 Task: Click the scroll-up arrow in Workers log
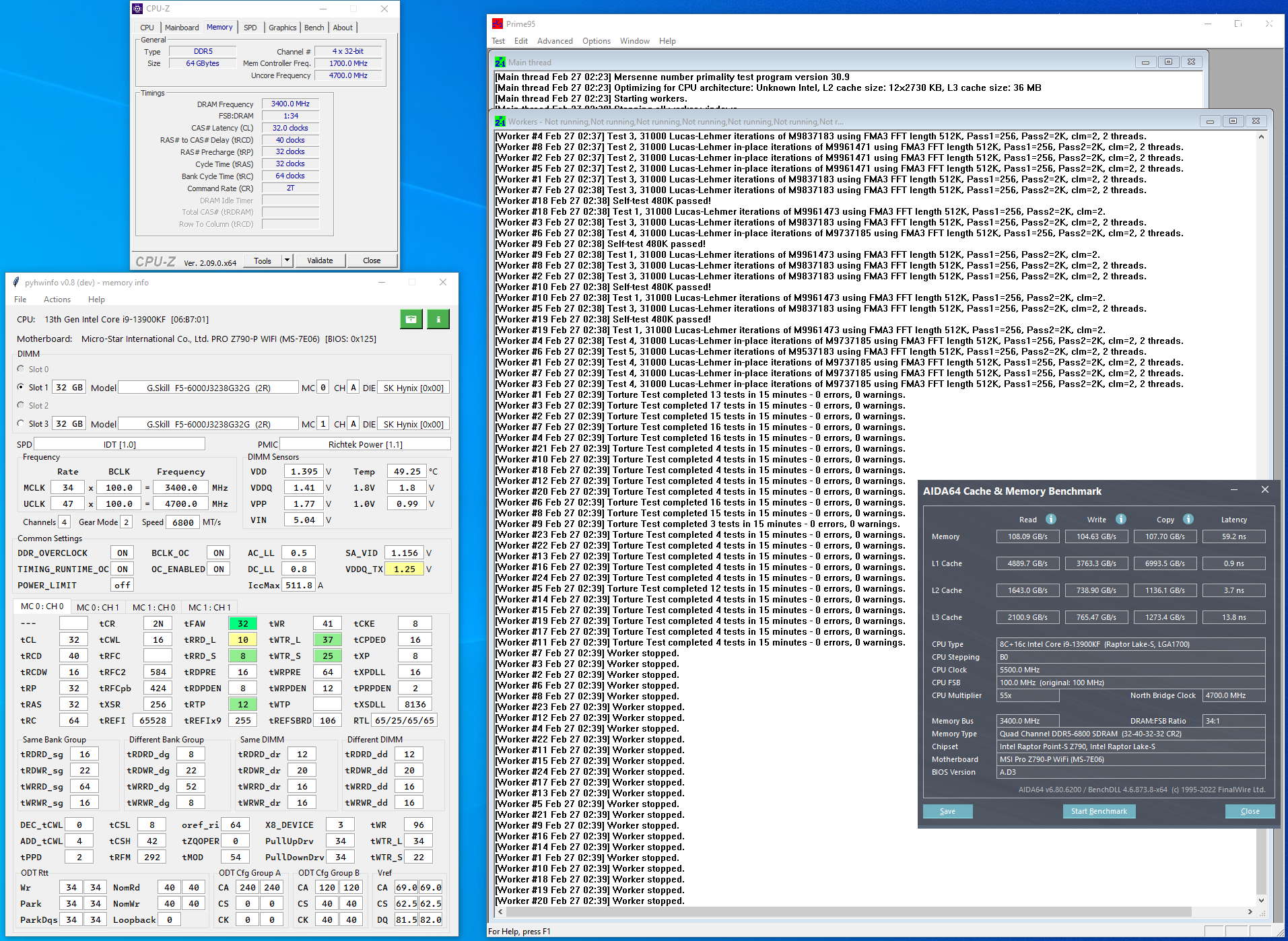(1261, 137)
